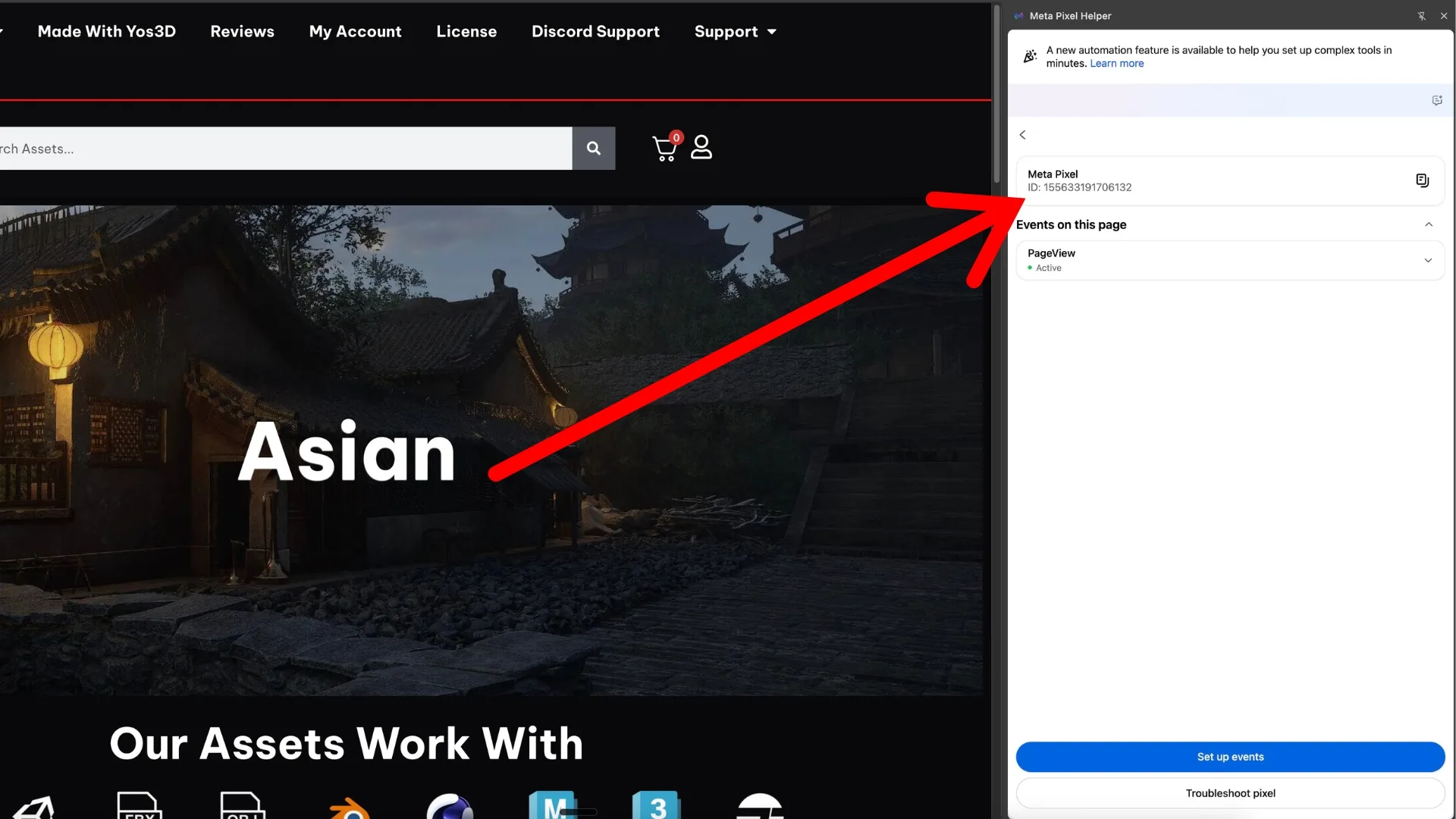Click the Search Assets input field
Viewport: 1456px width, 819px height.
tap(285, 149)
